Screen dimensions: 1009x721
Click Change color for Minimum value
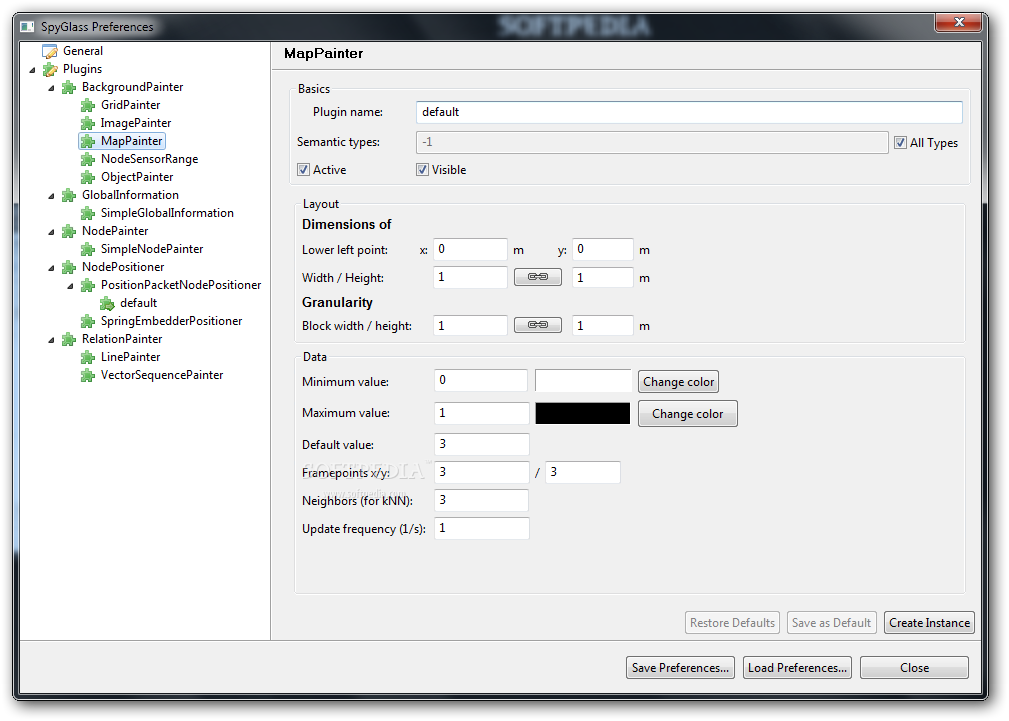(x=678, y=382)
